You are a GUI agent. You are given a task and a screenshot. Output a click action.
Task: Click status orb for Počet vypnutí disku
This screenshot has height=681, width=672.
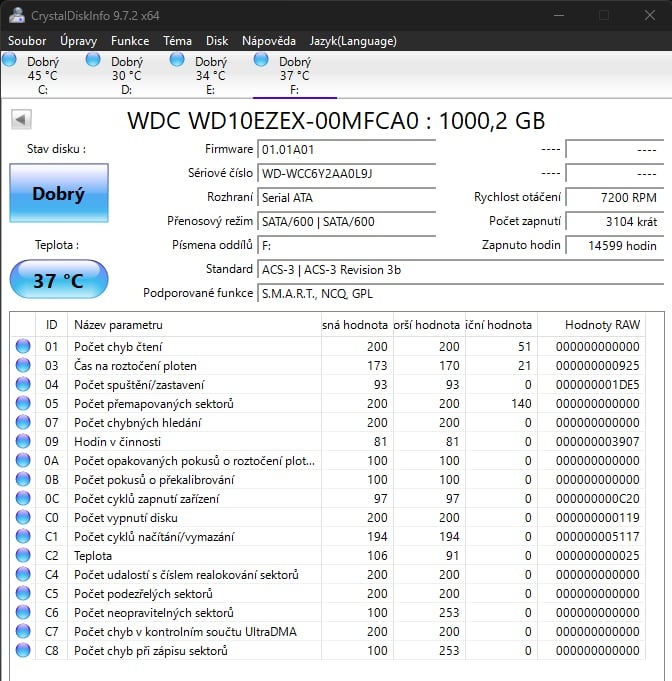click(23, 517)
